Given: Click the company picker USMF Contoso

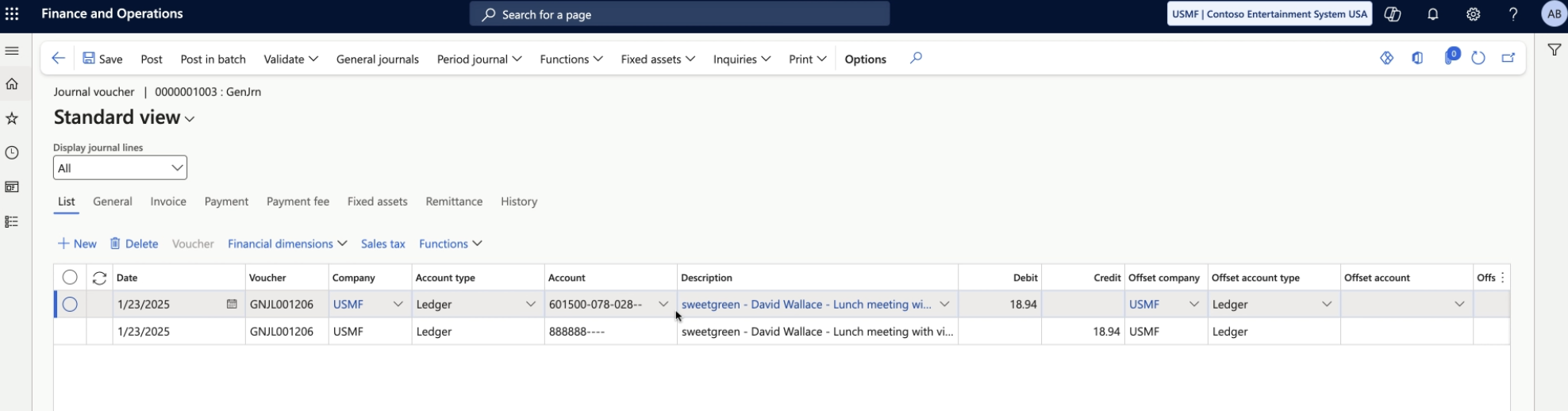Looking at the screenshot, I should (1270, 14).
